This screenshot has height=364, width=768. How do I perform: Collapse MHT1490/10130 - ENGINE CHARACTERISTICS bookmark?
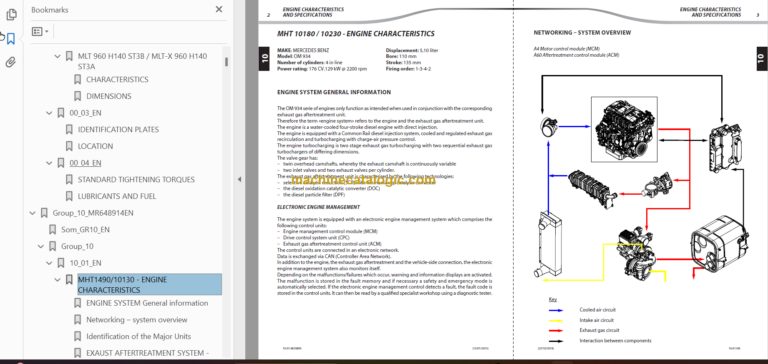point(57,280)
